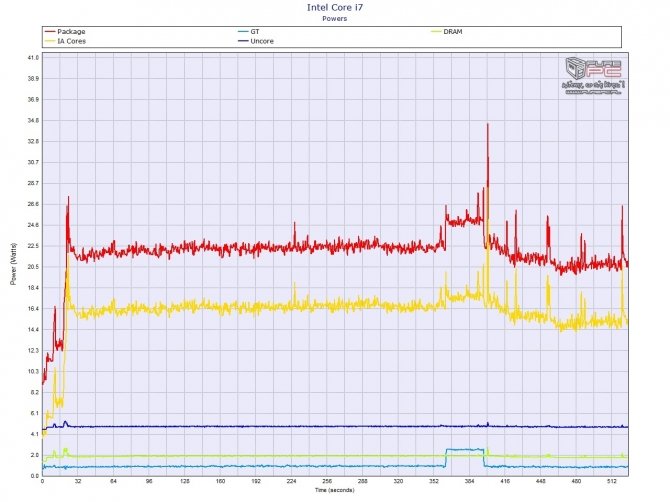Screen dimensions: 670x502
Task: Click the DRAM legend label
Action: pyautogui.click(x=453, y=32)
